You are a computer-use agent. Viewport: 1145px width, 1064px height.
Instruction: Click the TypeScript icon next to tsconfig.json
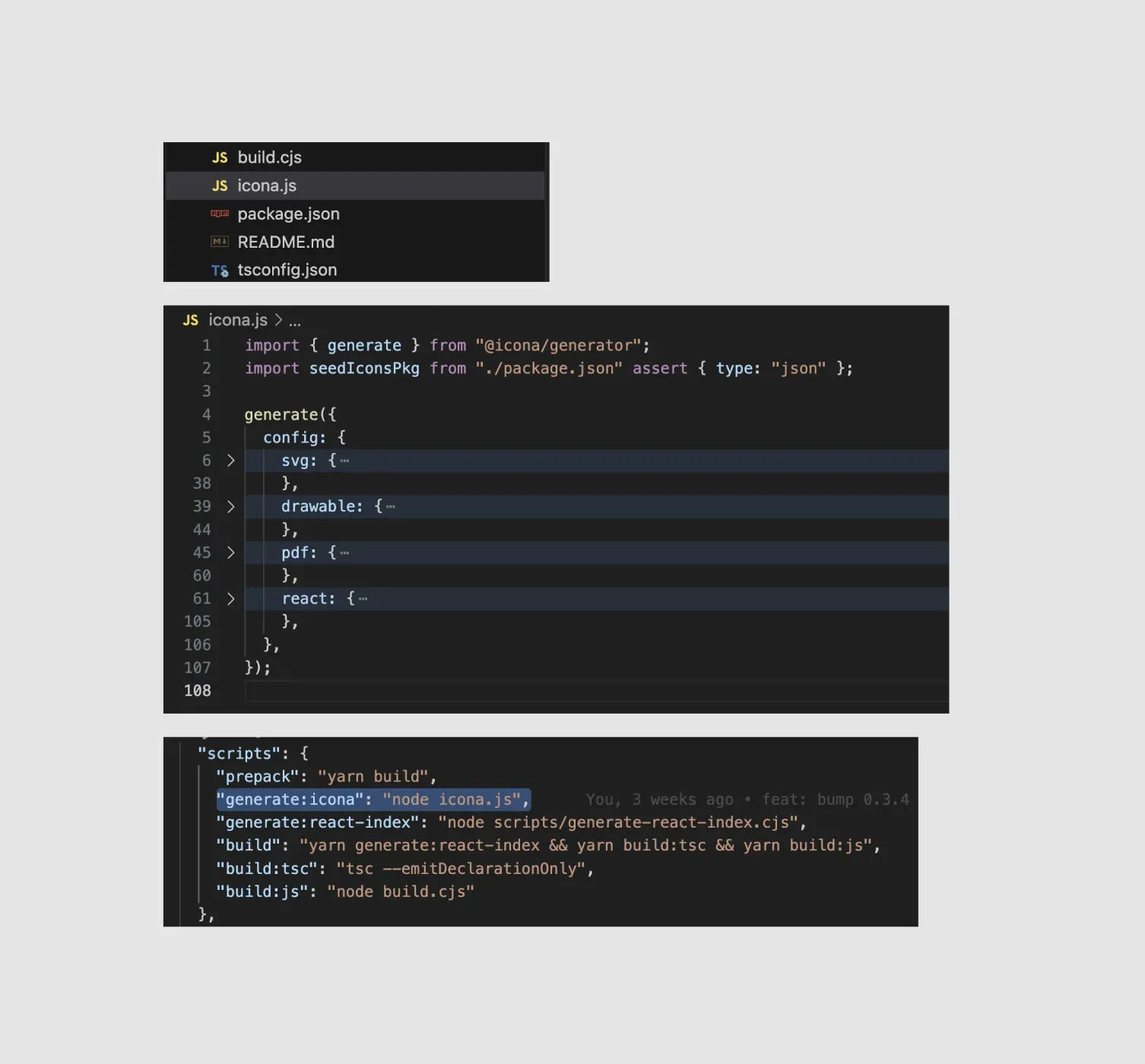(220, 270)
